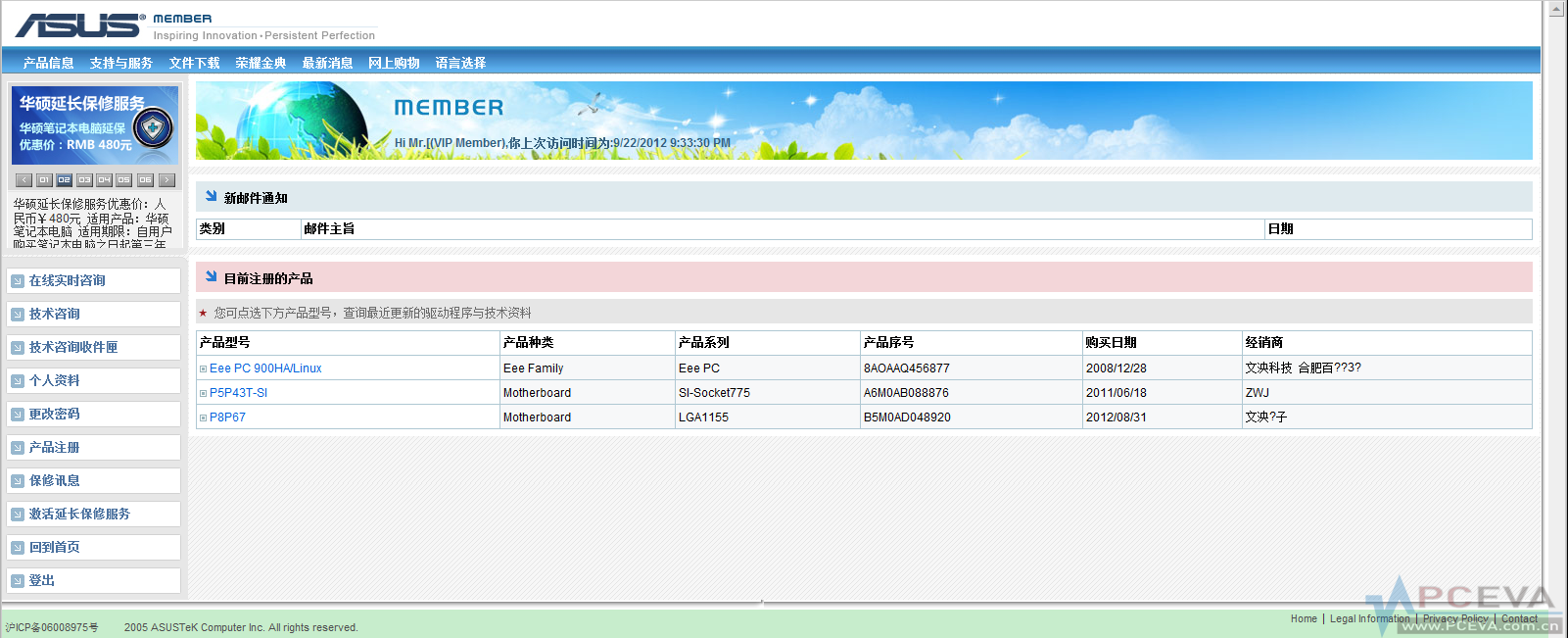Click the Home footer link
The width and height of the screenshot is (1568, 638).
[x=1304, y=618]
